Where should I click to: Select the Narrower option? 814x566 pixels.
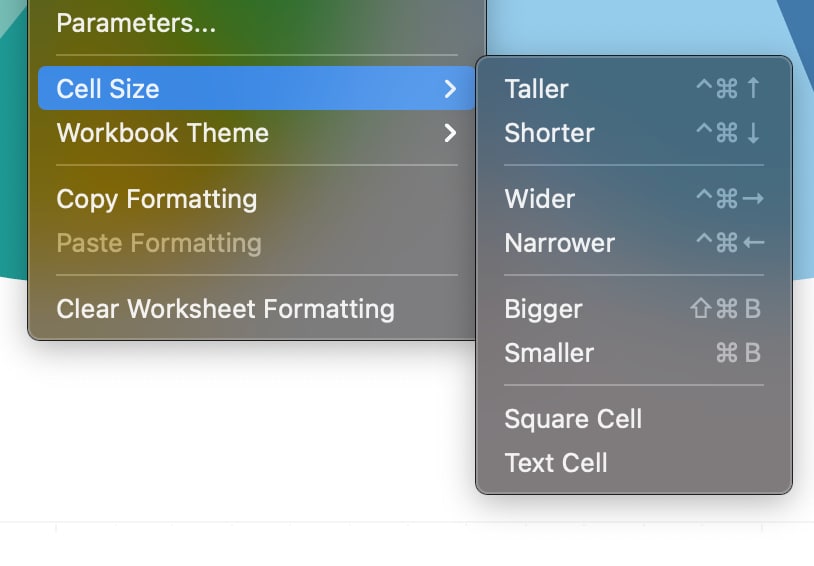click(634, 243)
